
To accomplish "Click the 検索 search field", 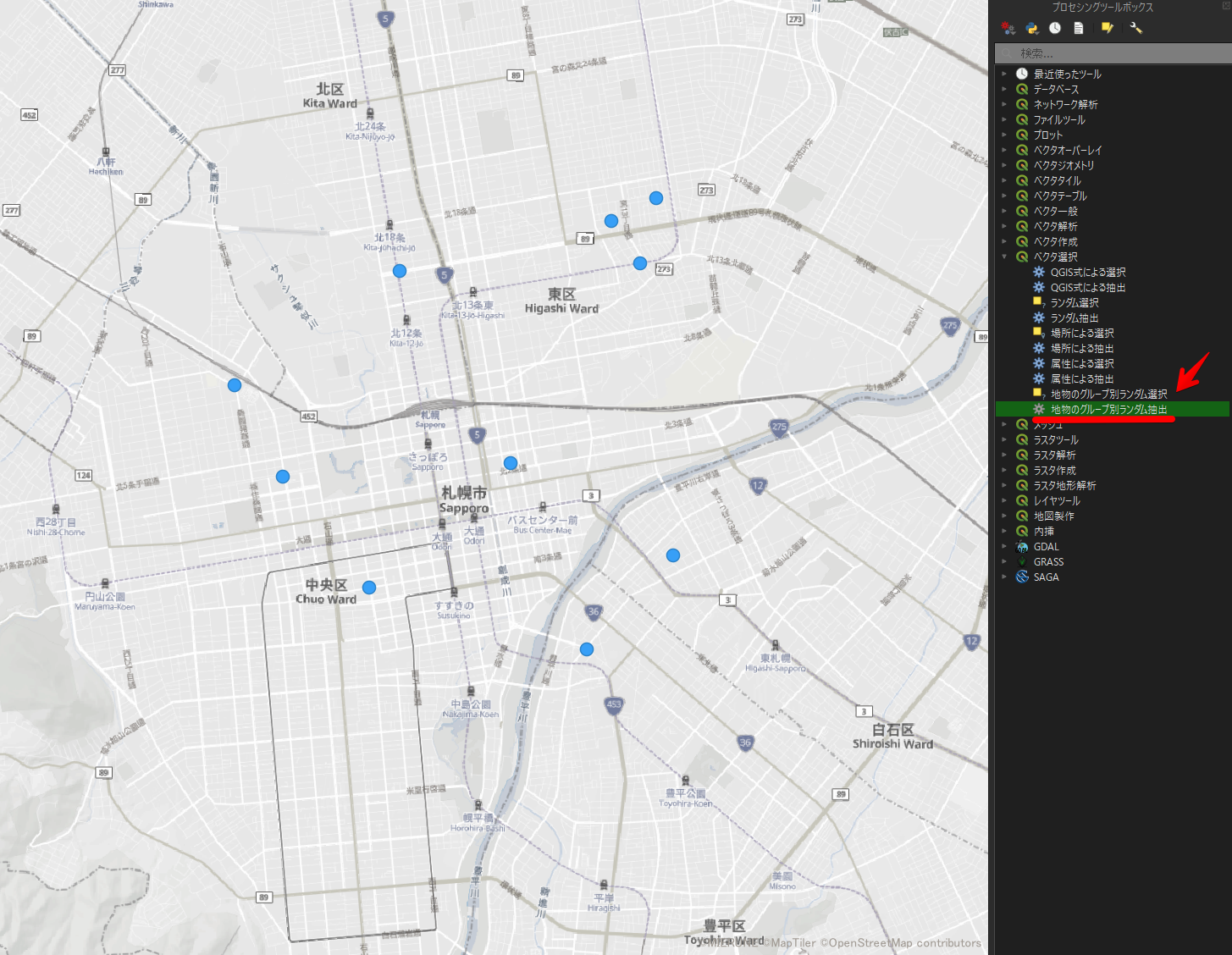I will [1113, 53].
